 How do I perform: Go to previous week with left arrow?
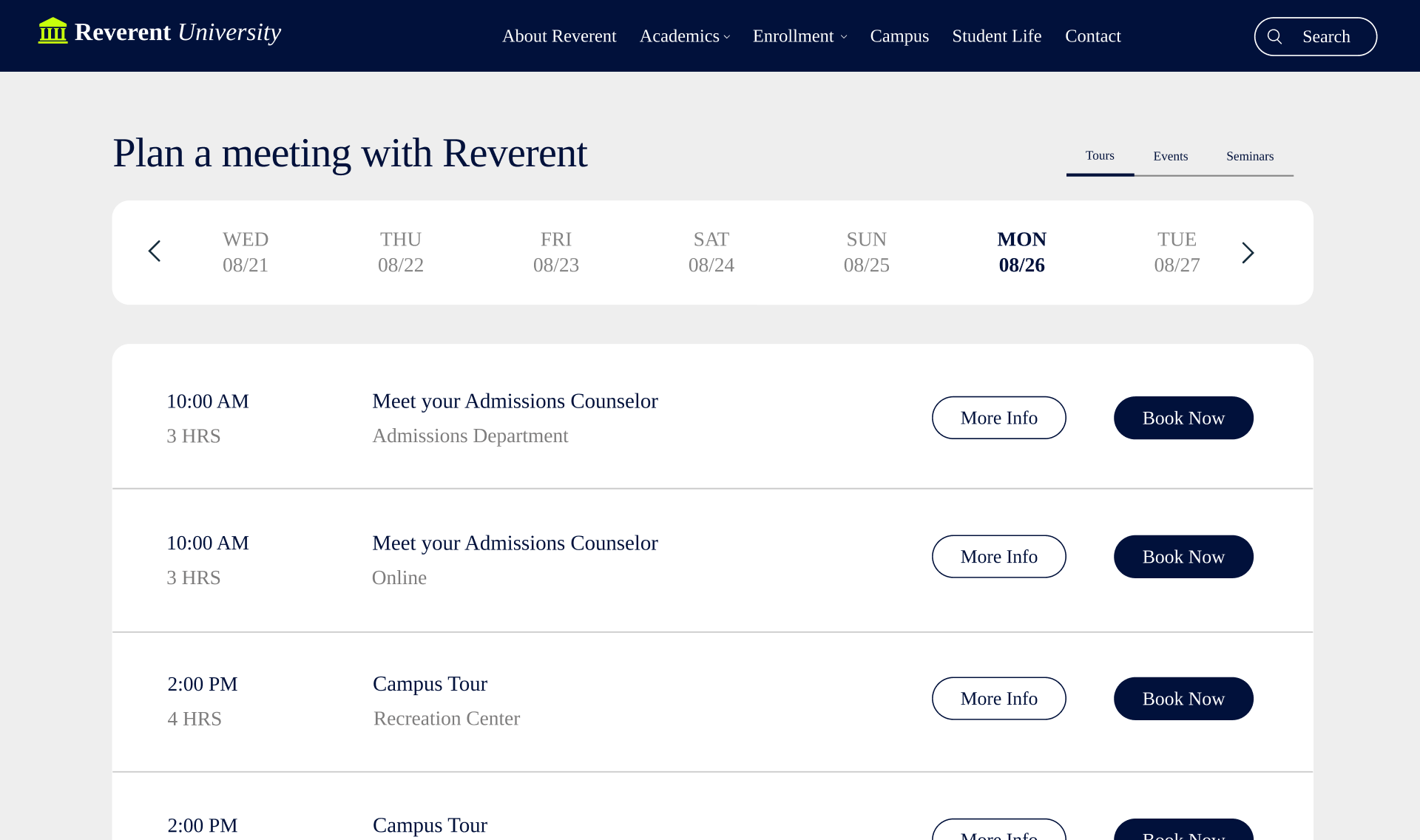[154, 251]
